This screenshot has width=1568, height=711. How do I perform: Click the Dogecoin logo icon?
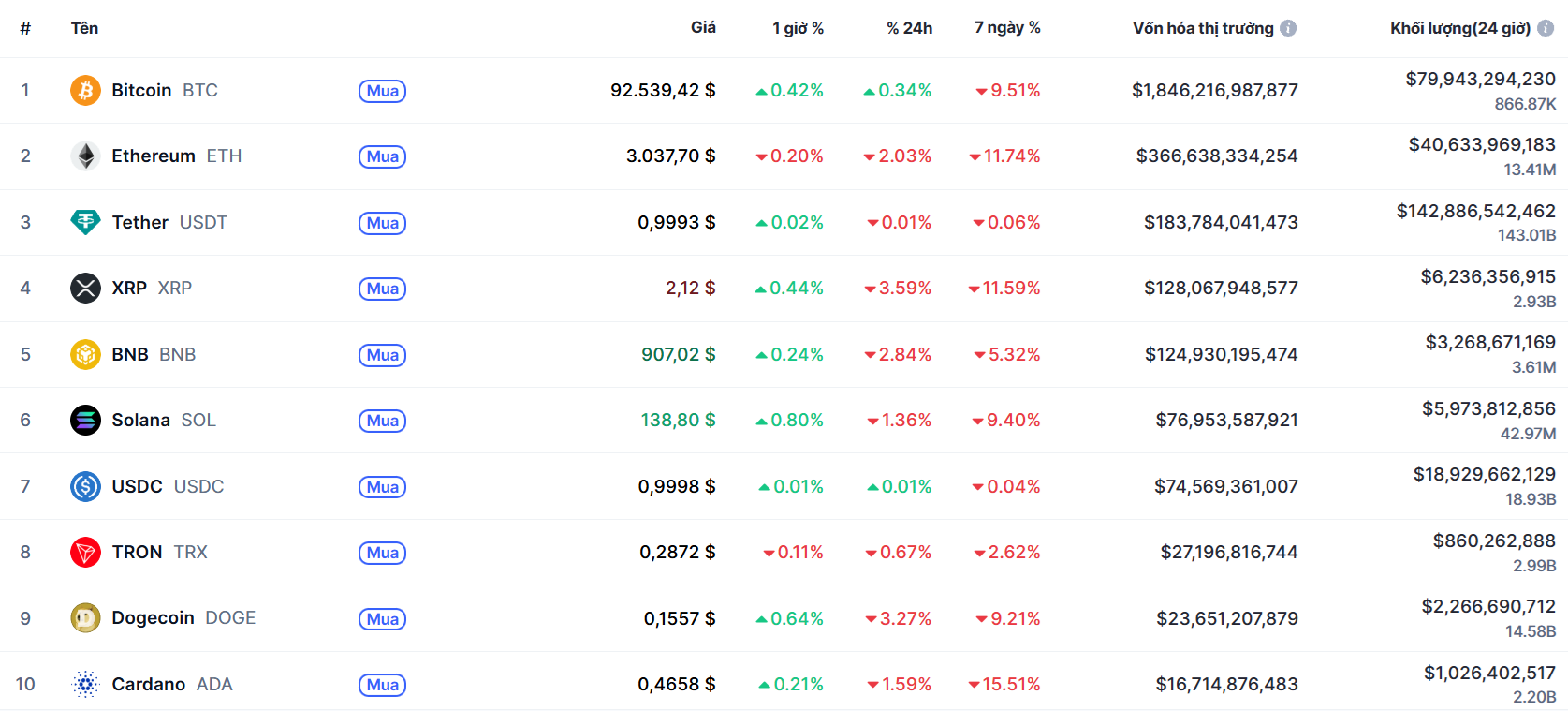point(85,618)
